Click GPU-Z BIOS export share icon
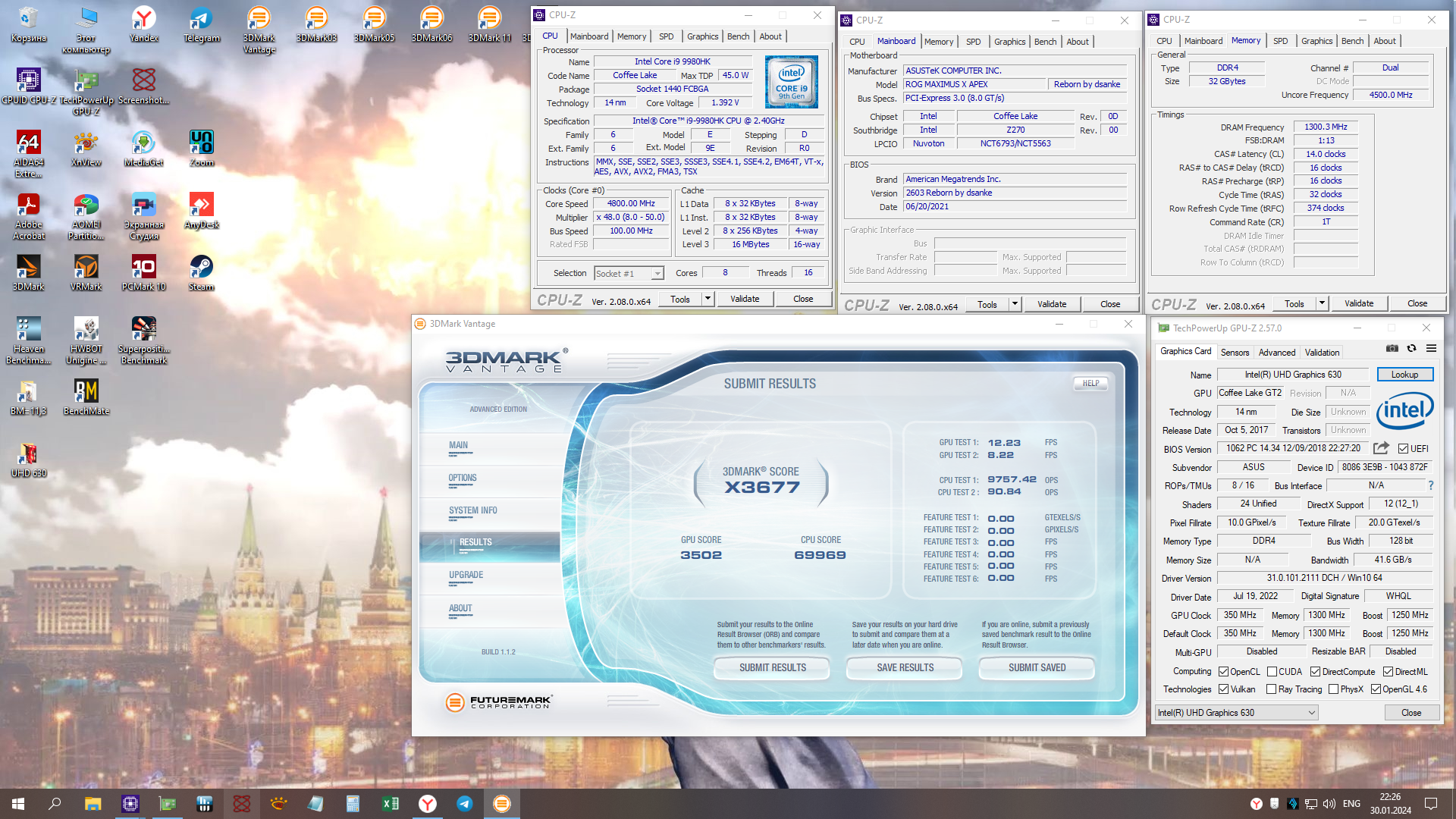 pos(1381,448)
